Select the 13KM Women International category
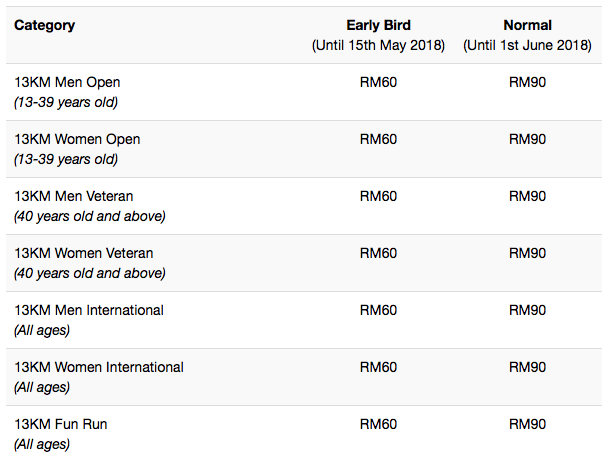 tap(99, 367)
